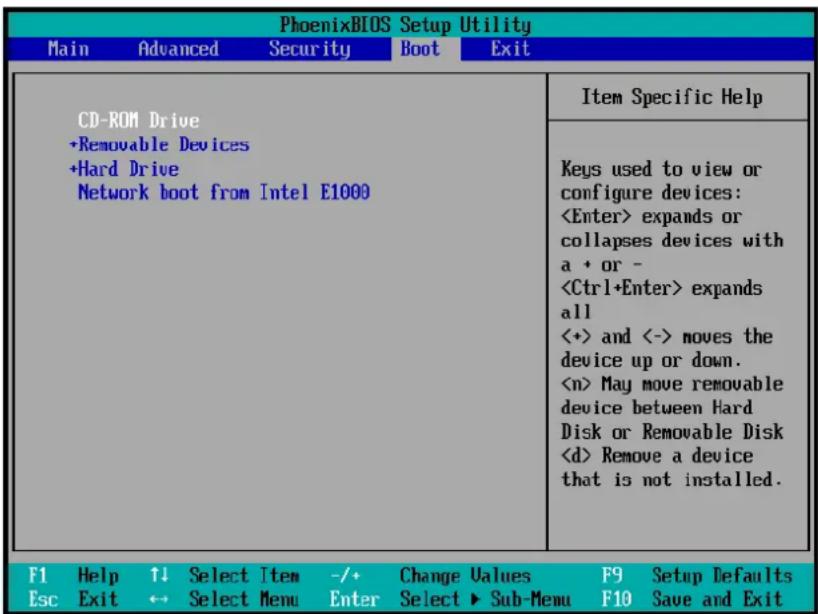The width and height of the screenshot is (818, 614).
Task: Expand the Hard Drive entry
Action: click(x=124, y=168)
